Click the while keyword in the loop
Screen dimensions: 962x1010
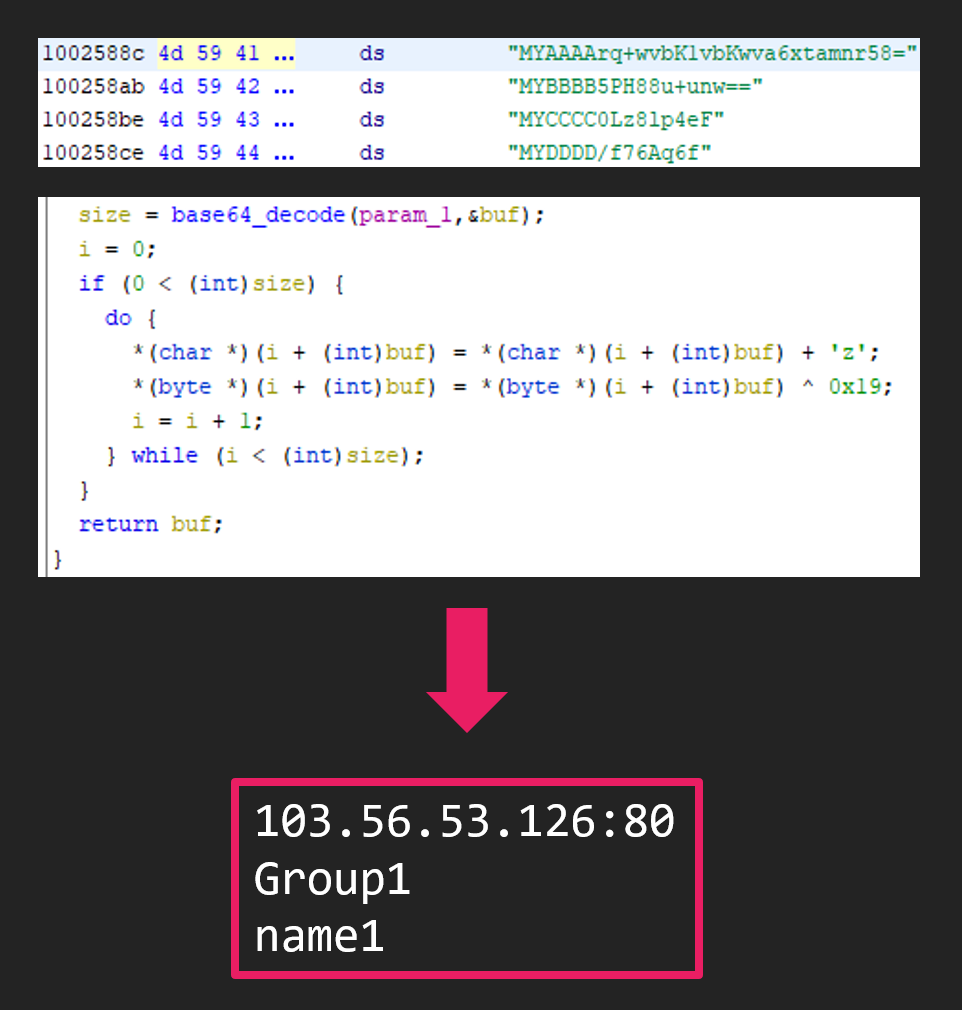(164, 455)
